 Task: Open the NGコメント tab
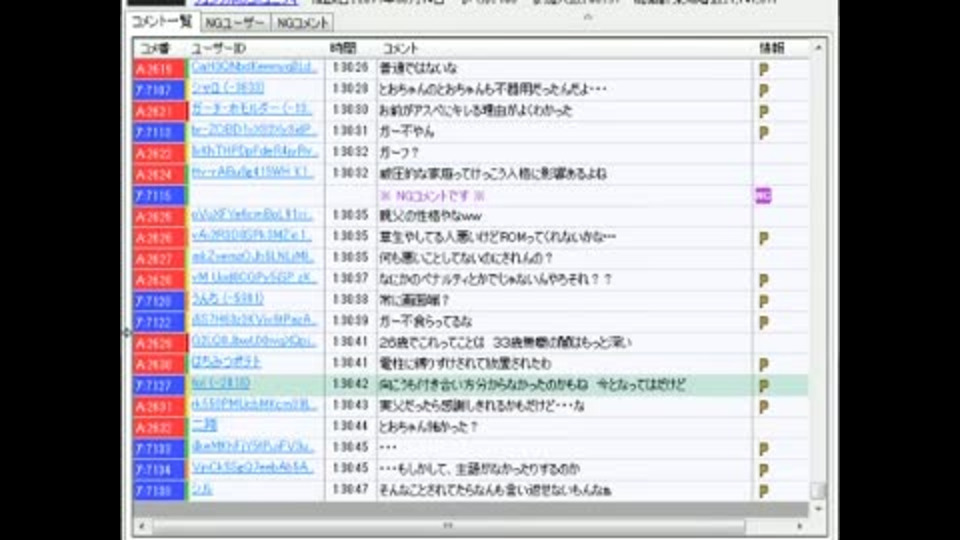(x=302, y=23)
